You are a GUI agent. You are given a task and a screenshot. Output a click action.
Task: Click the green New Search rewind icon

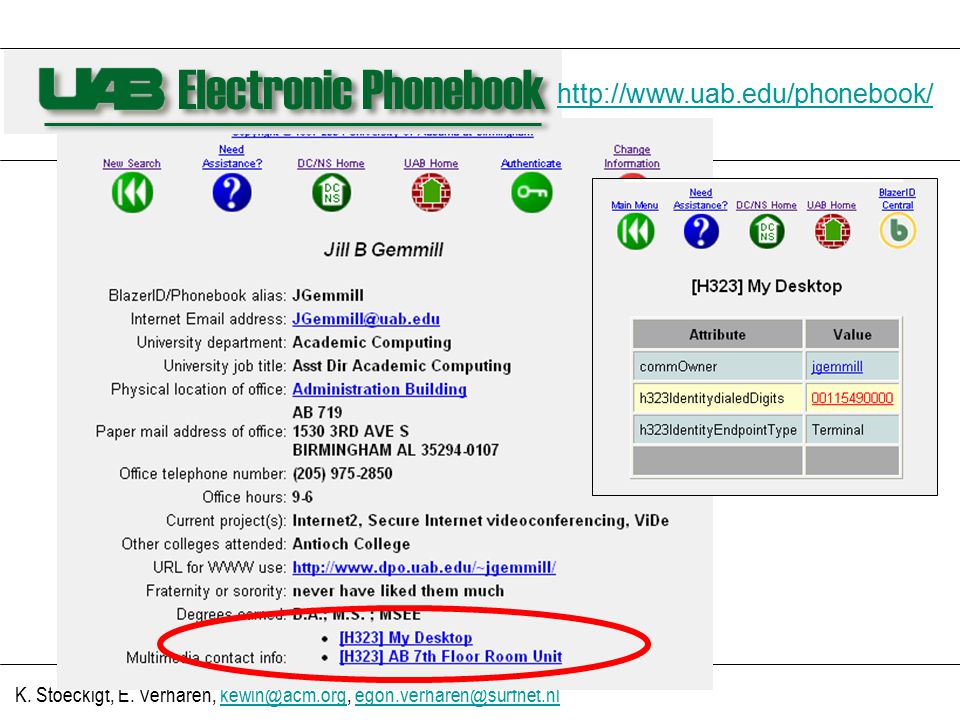(132, 192)
